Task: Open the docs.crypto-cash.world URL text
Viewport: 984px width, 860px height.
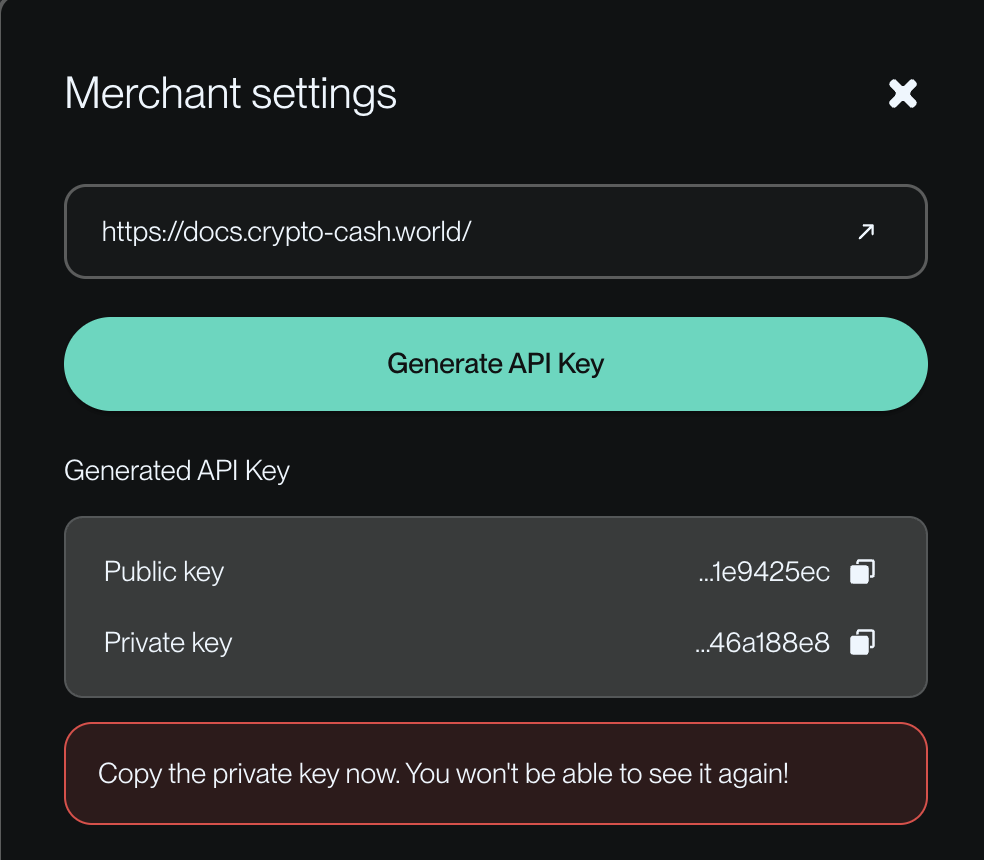Action: (286, 232)
